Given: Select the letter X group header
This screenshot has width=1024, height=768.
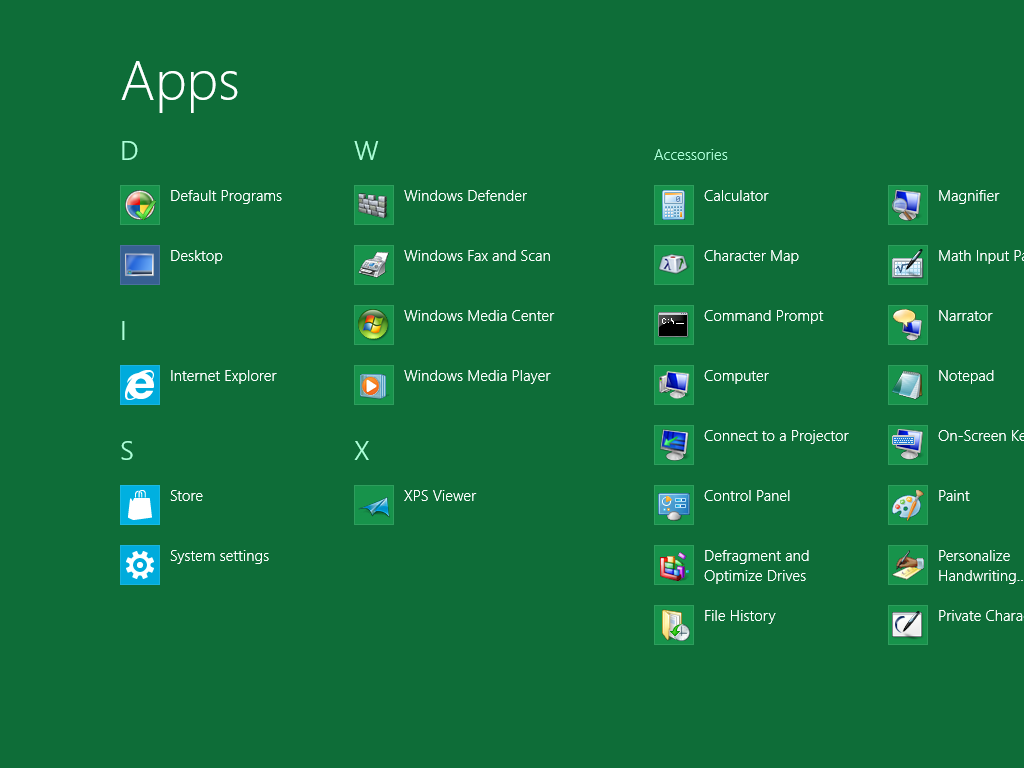Looking at the screenshot, I should click(x=361, y=451).
